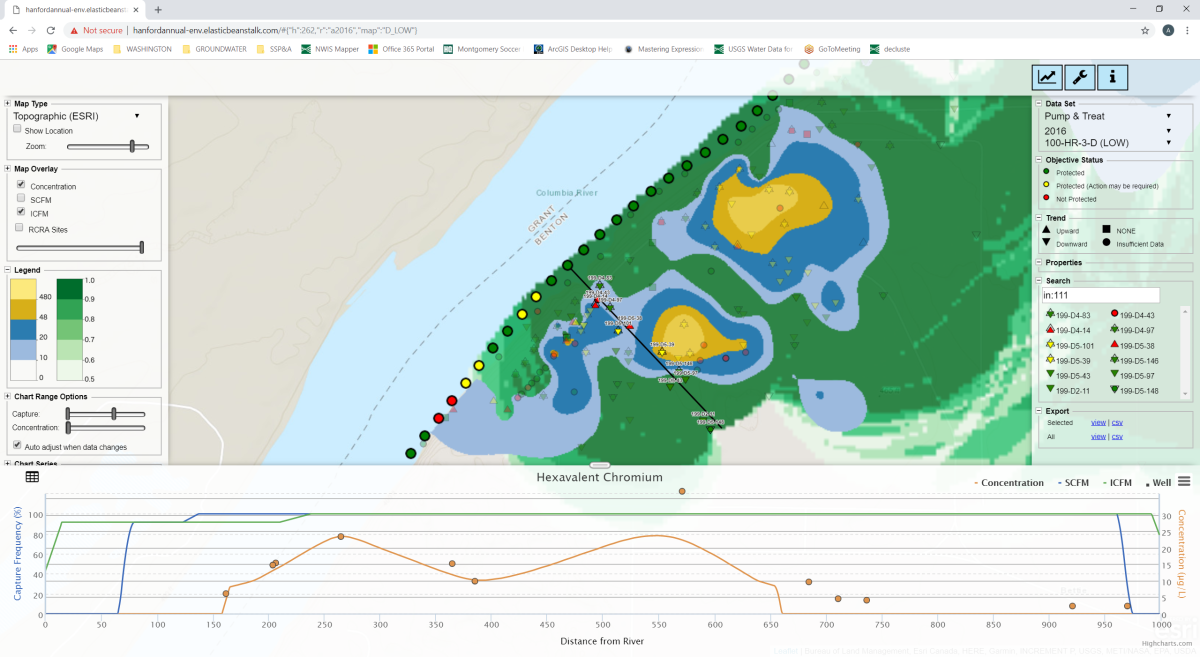
Task: Open the Highcharts hamburger menu icon
Action: (1184, 482)
